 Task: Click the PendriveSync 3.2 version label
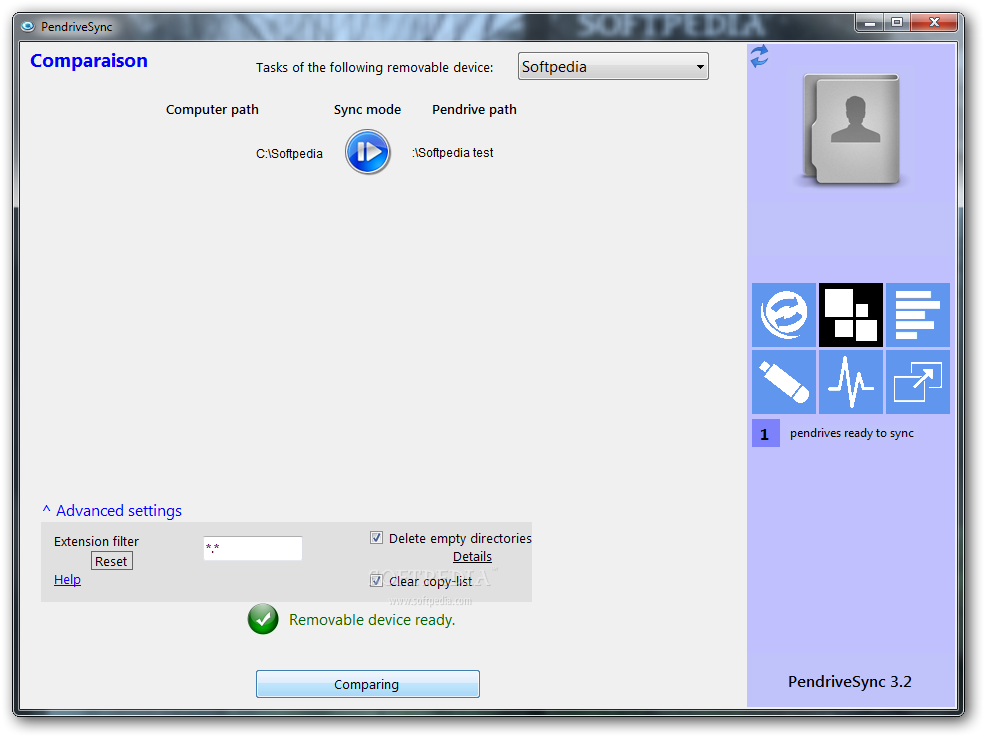(849, 682)
